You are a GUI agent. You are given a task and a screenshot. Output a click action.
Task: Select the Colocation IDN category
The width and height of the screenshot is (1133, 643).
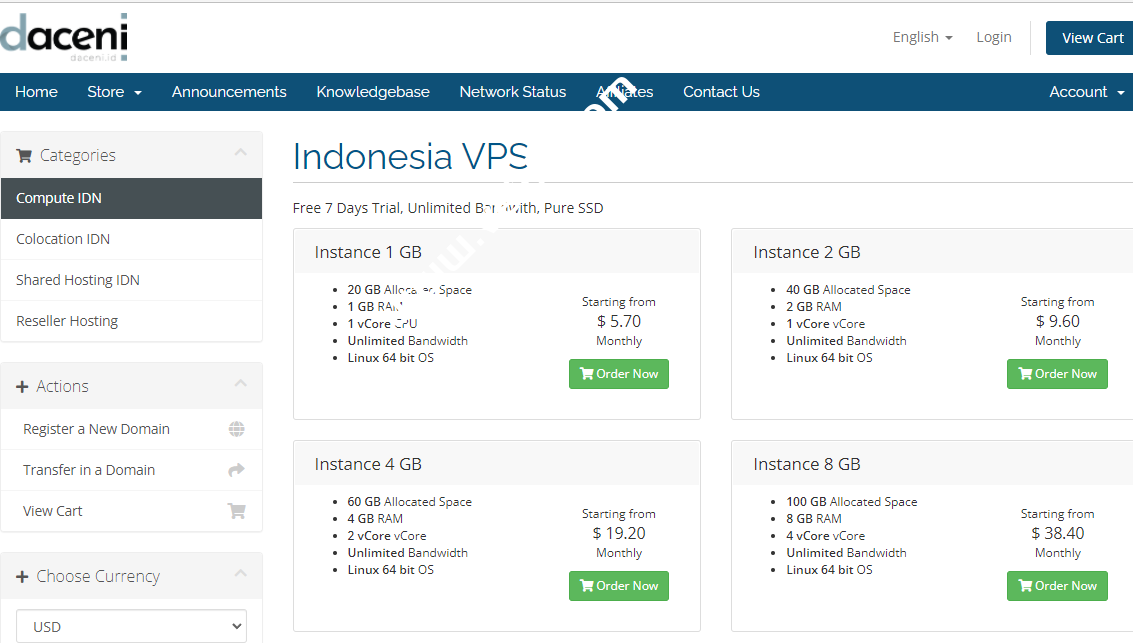[x=62, y=239]
